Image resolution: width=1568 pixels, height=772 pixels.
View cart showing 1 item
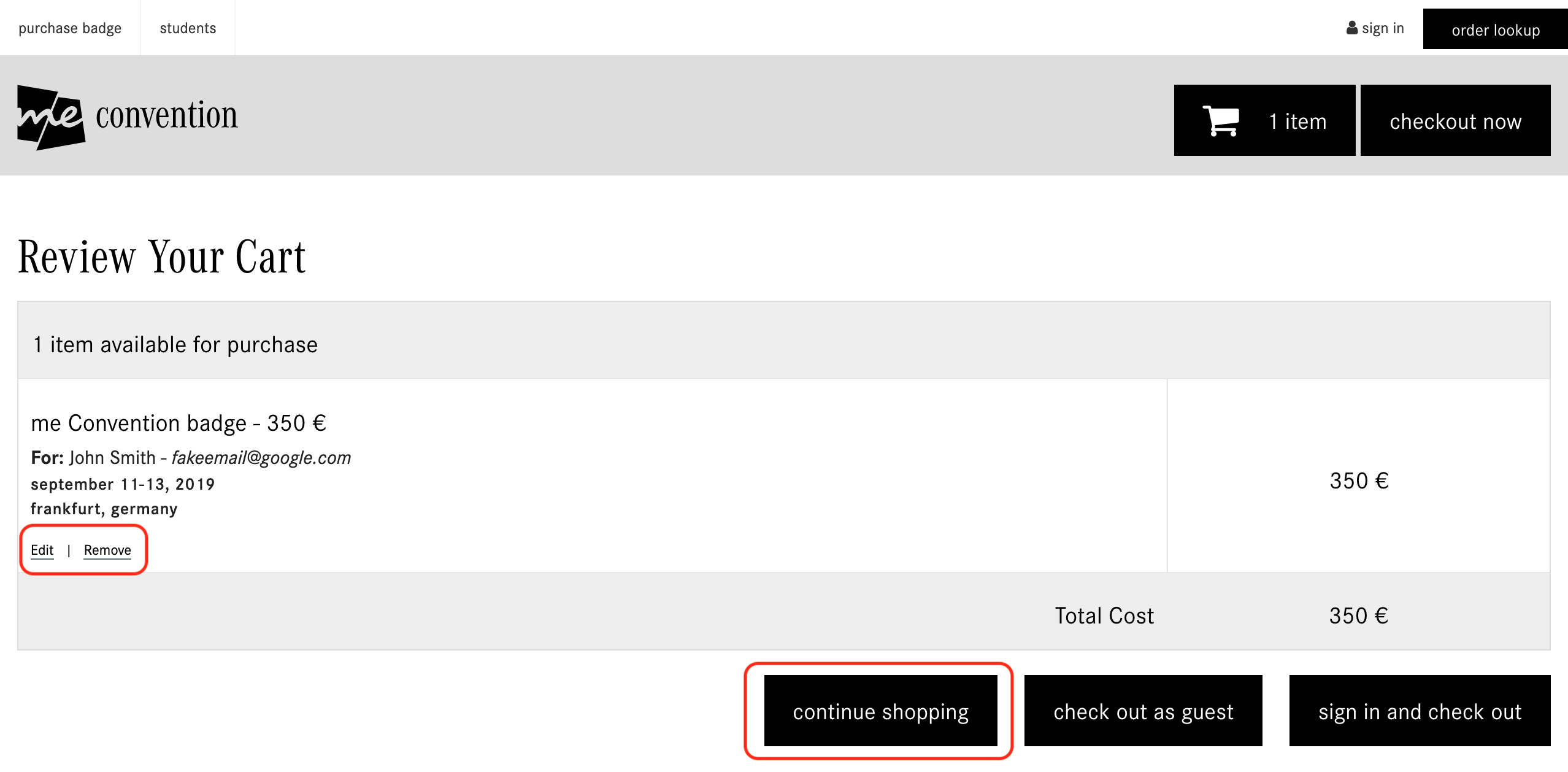[1264, 120]
